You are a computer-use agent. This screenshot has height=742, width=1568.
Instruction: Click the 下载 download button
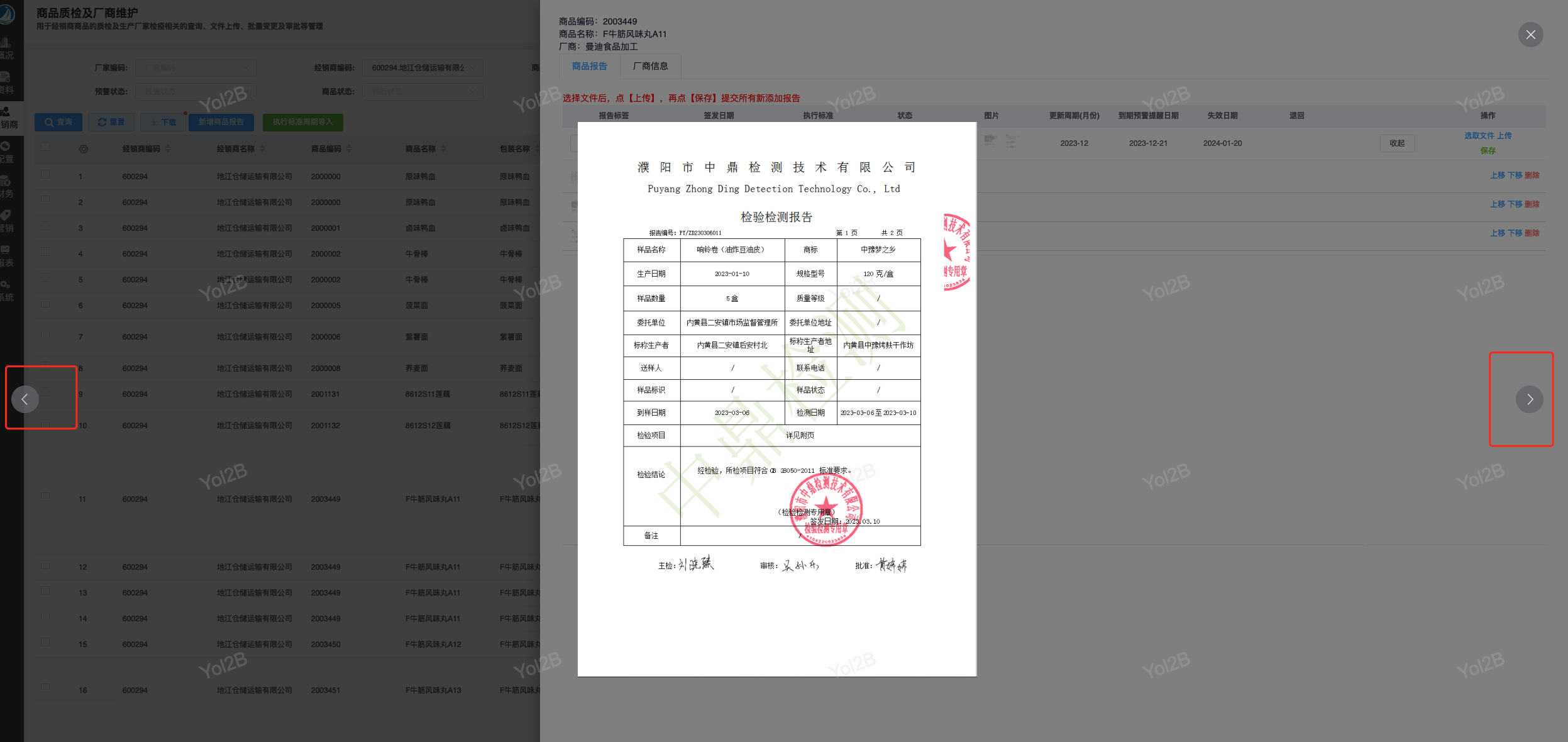[163, 122]
